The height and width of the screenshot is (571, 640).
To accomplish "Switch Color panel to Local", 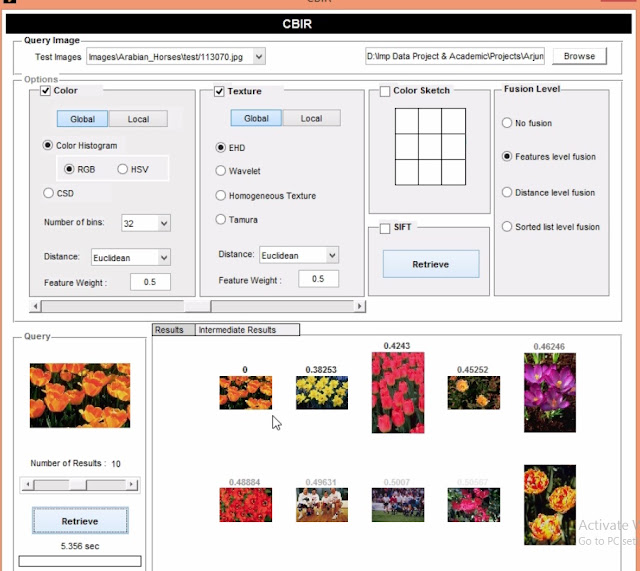I will (x=138, y=119).
